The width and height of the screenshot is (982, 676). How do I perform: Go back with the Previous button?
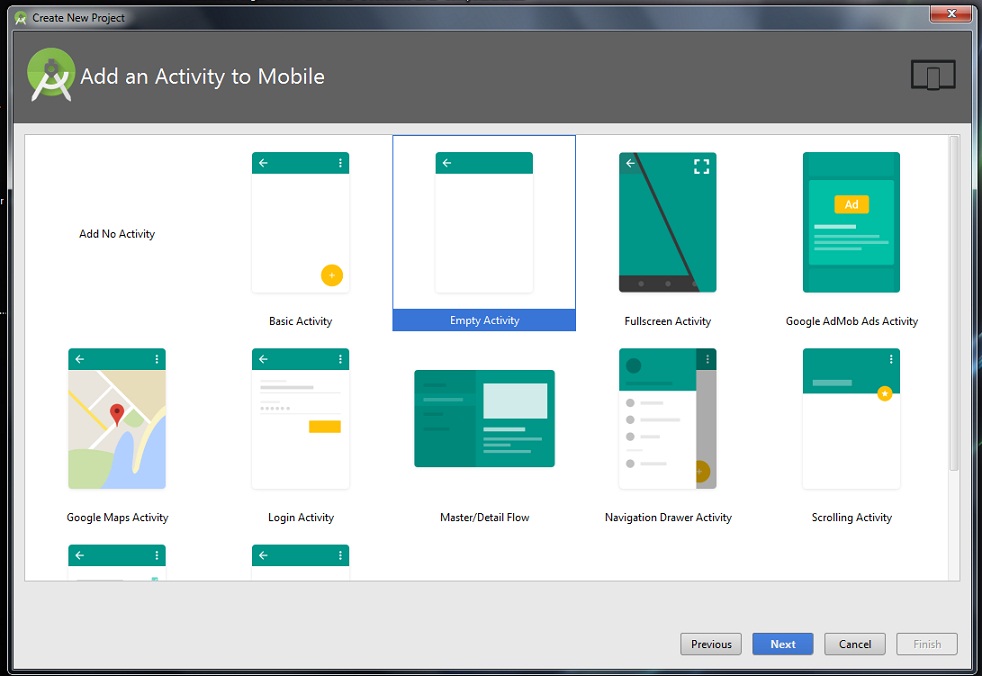click(x=711, y=644)
